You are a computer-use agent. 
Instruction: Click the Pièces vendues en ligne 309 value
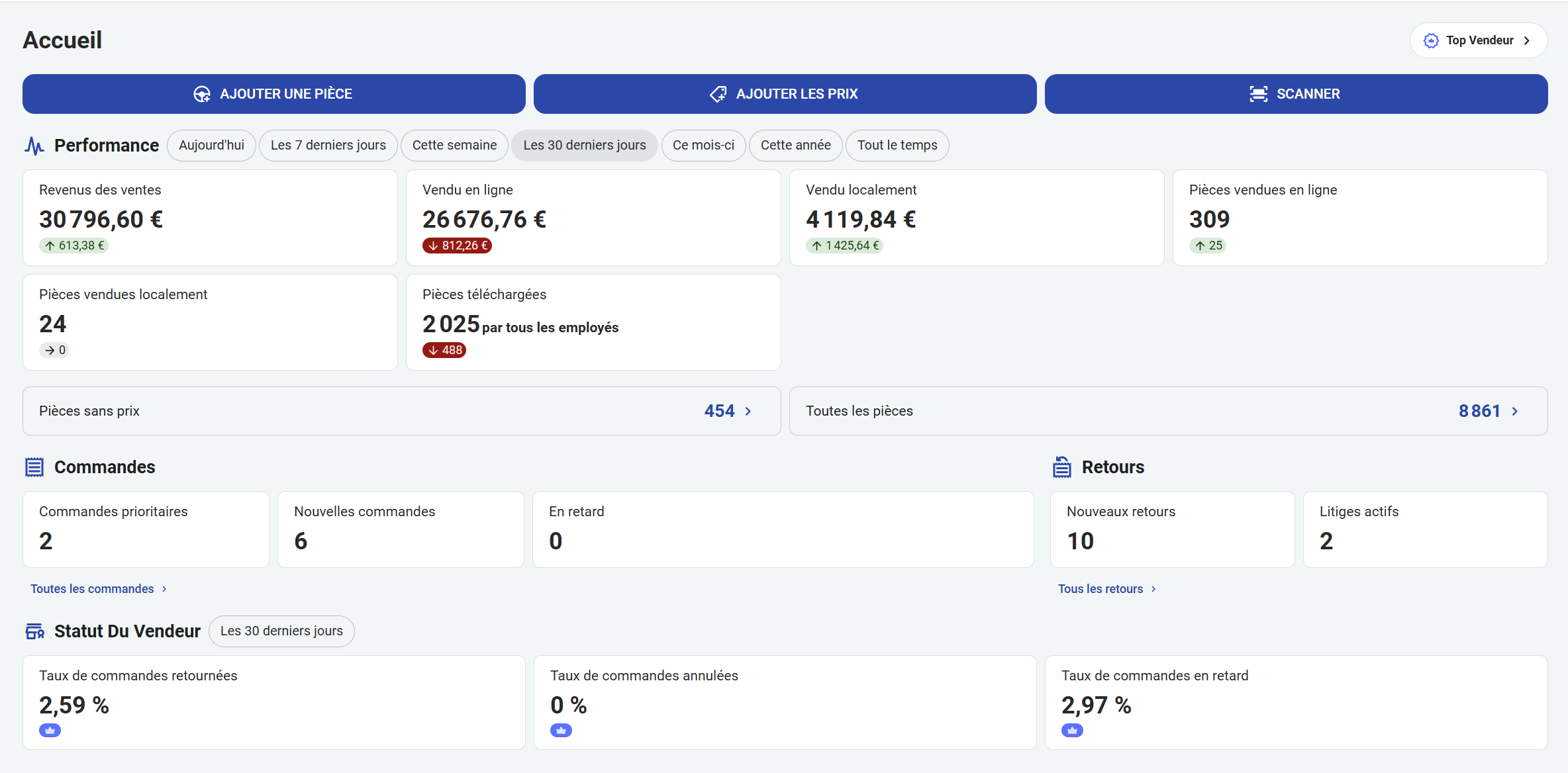coord(1209,220)
